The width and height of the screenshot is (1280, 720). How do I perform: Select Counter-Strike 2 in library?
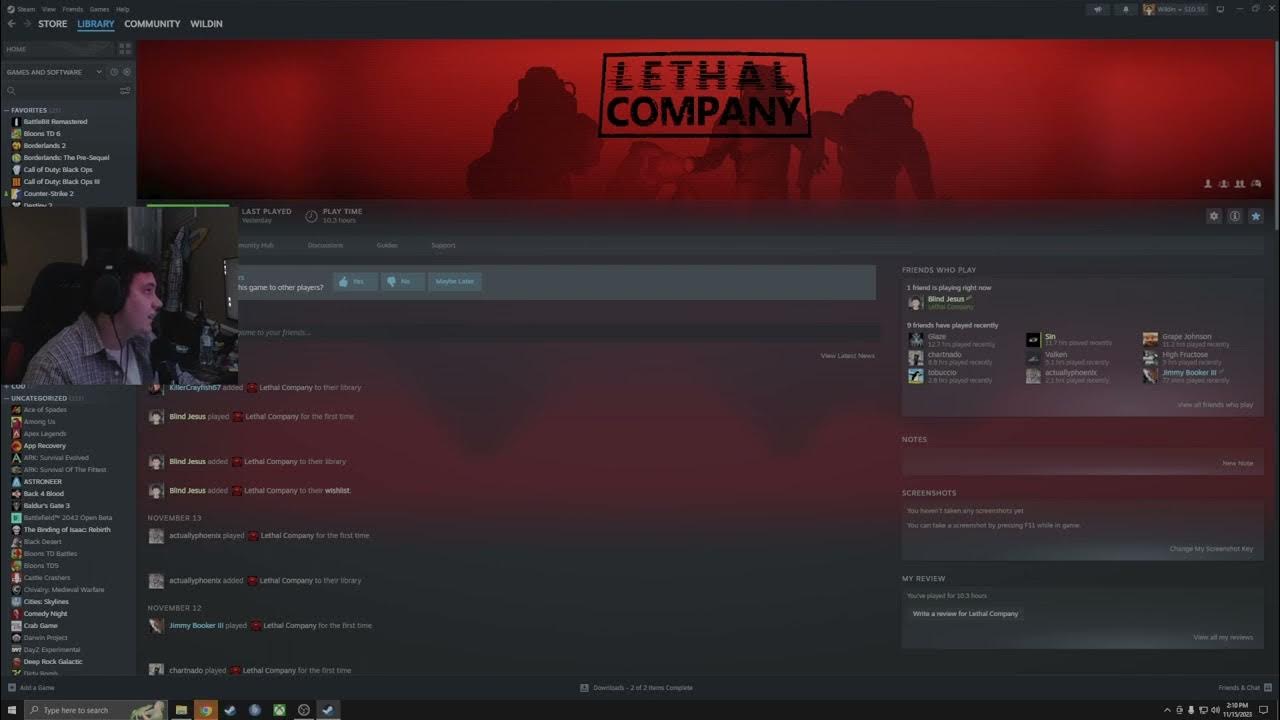point(49,194)
